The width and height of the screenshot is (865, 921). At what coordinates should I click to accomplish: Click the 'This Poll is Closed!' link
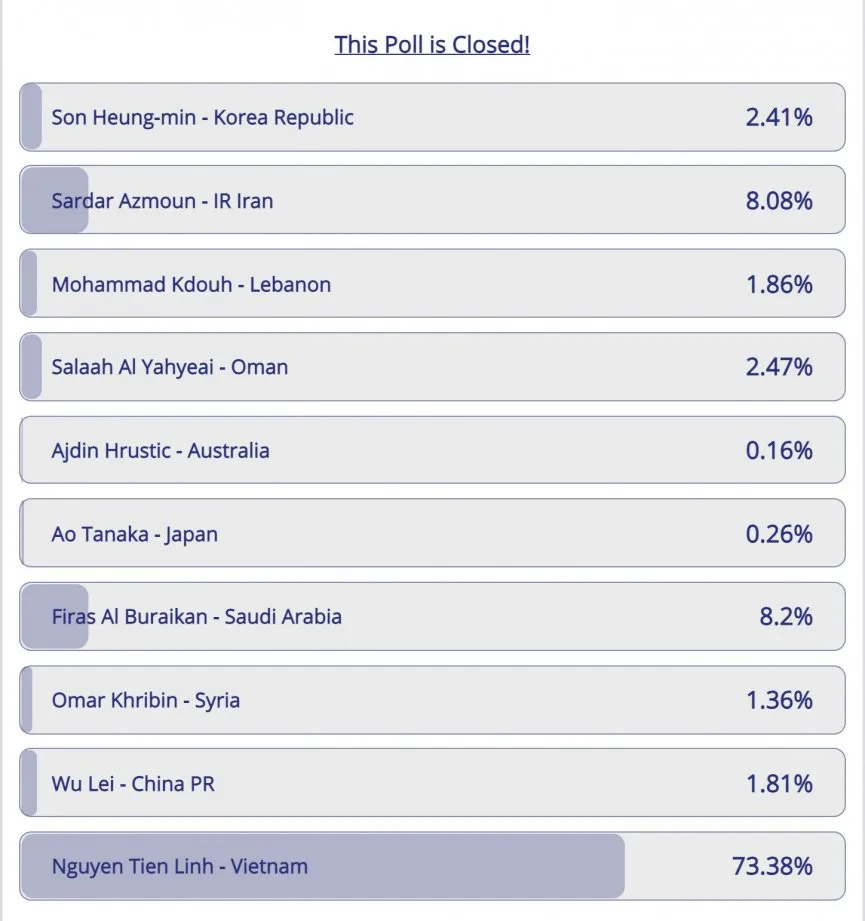coord(432,45)
